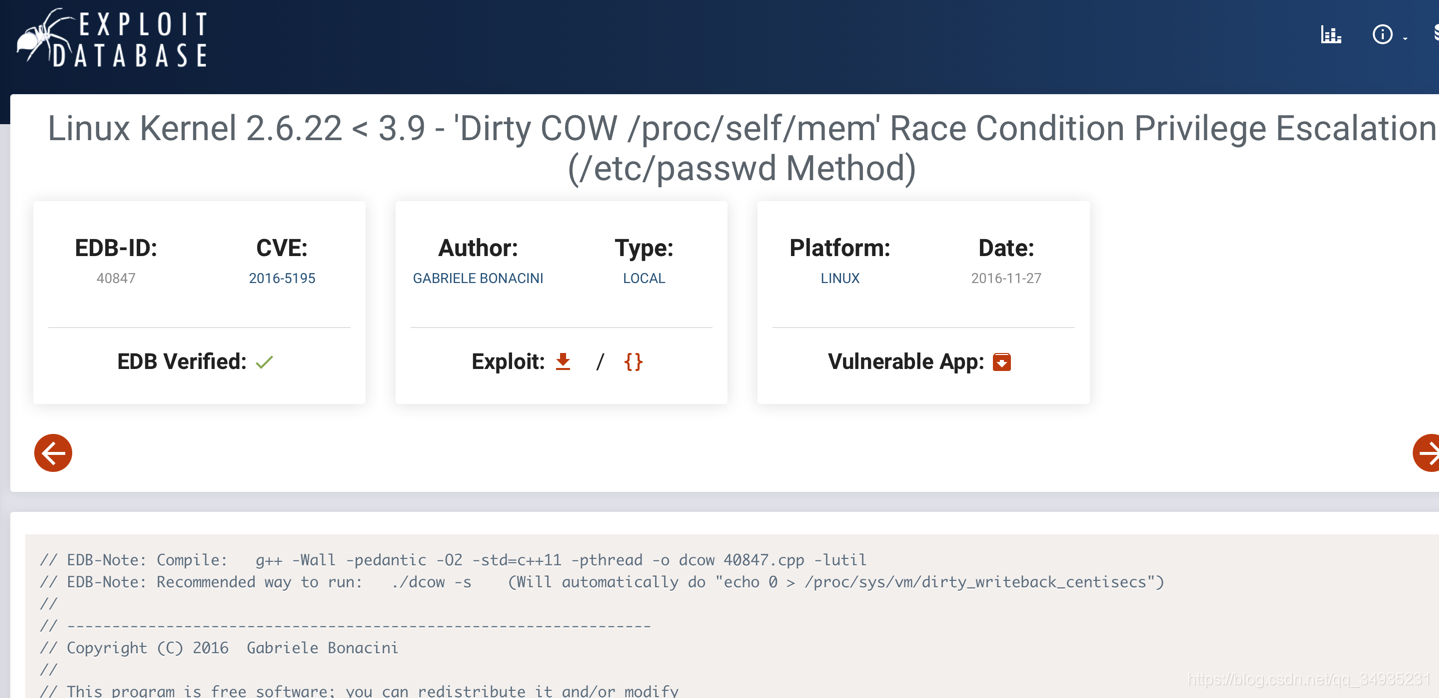The height and width of the screenshot is (698, 1439).
Task: Expand the info menu dropdown arrow
Action: (x=1405, y=38)
